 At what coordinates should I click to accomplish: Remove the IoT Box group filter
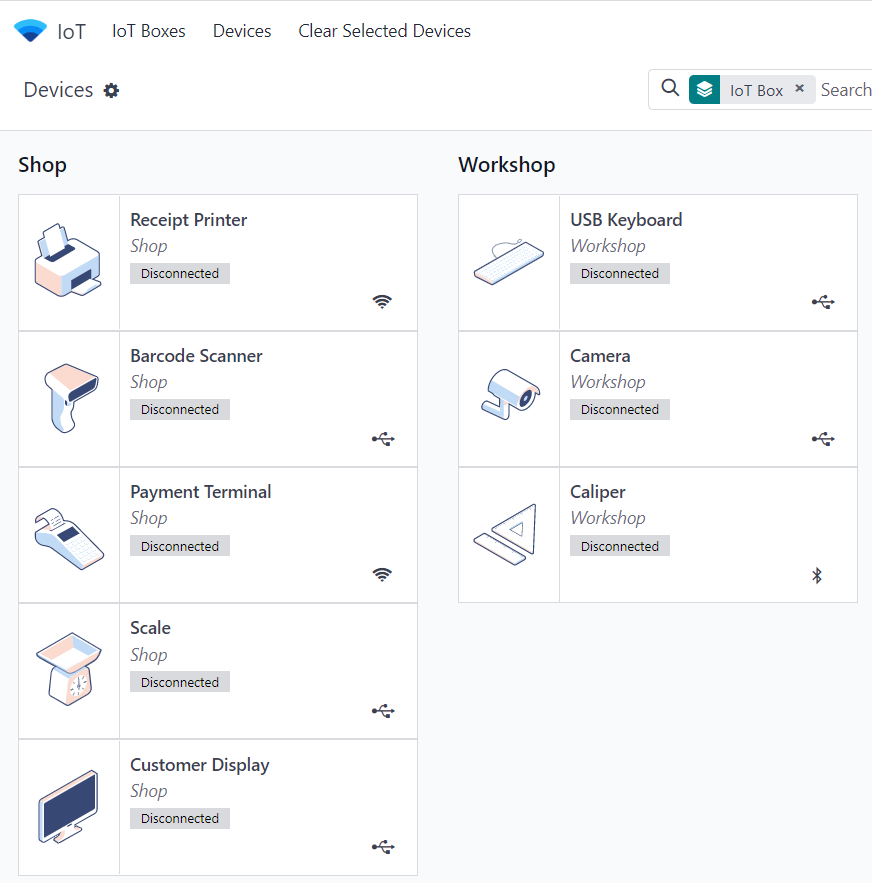799,89
